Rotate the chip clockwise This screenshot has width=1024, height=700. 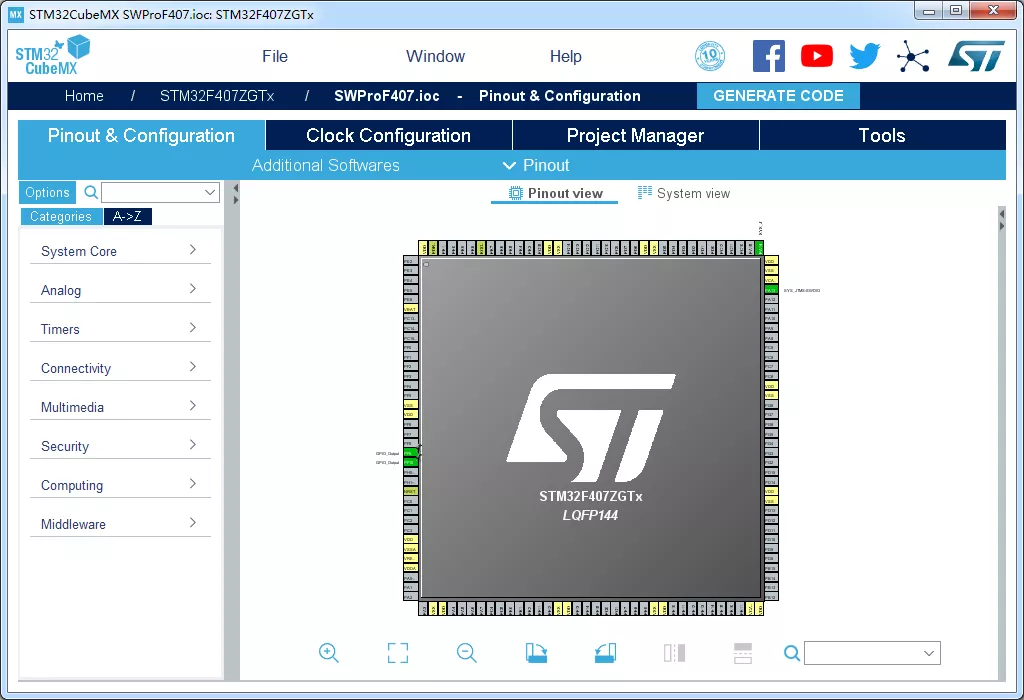[x=536, y=653]
